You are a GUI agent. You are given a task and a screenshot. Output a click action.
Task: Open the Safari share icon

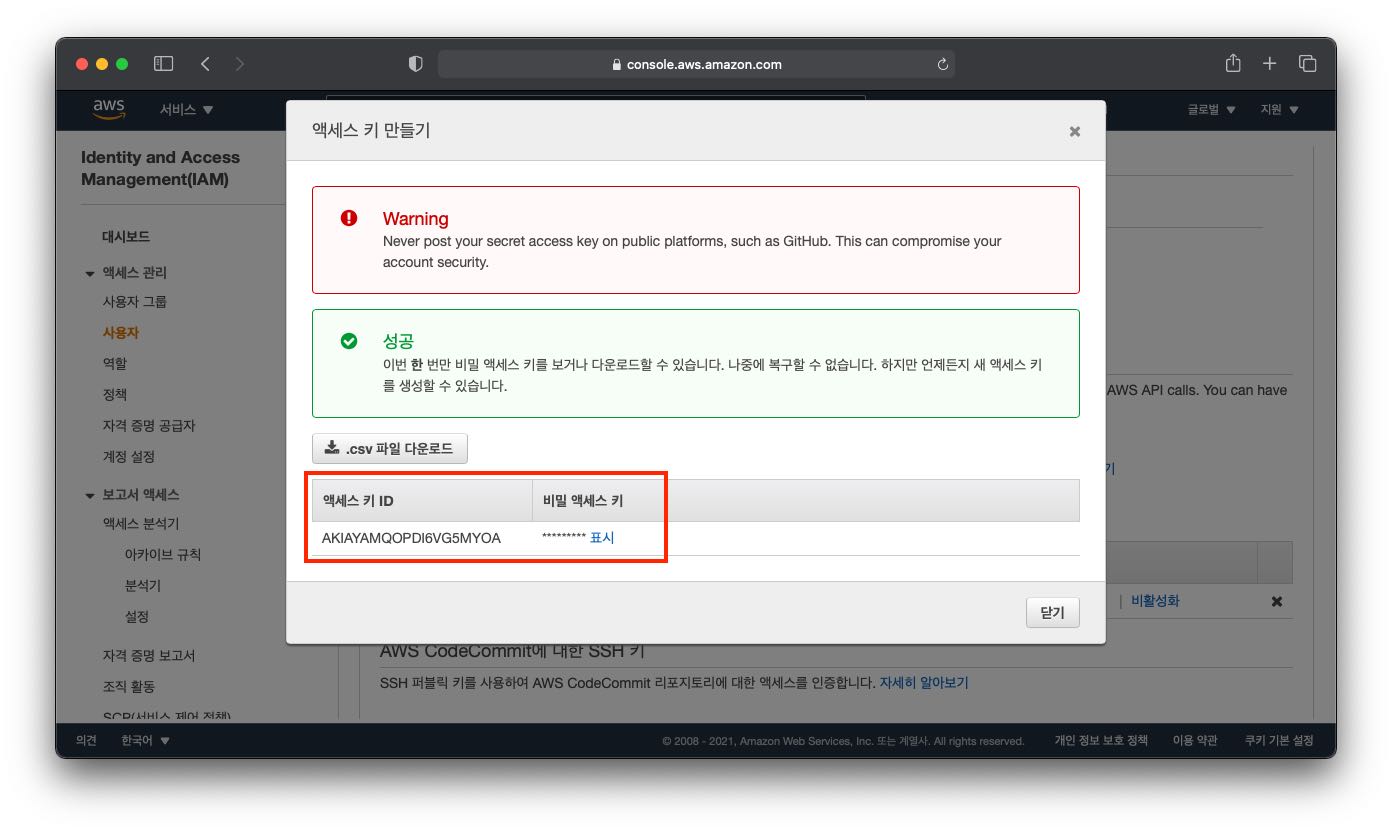coord(1233,63)
